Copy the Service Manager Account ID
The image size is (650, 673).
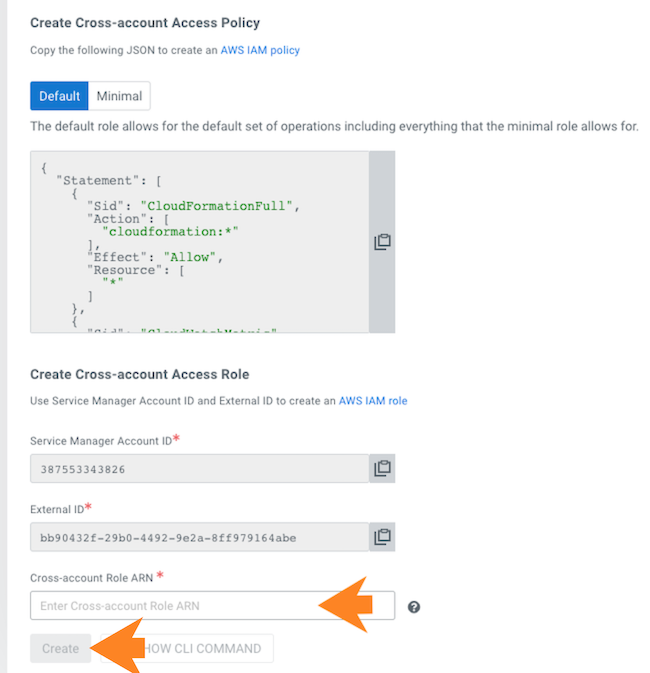[382, 468]
